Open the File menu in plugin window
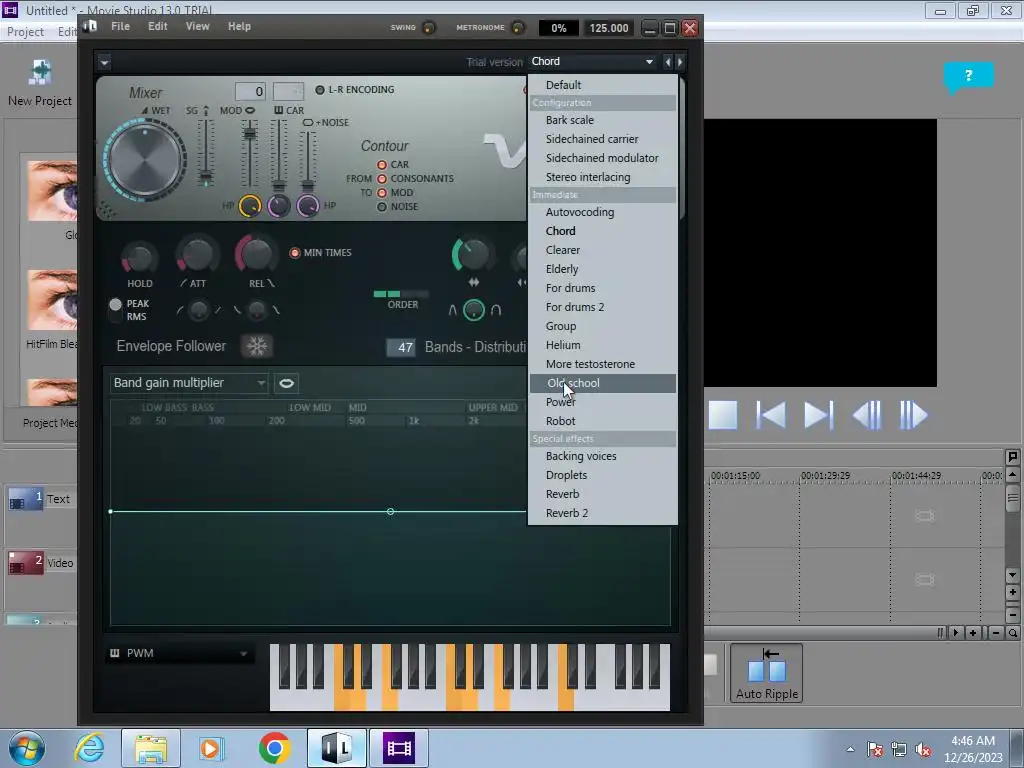 [120, 26]
